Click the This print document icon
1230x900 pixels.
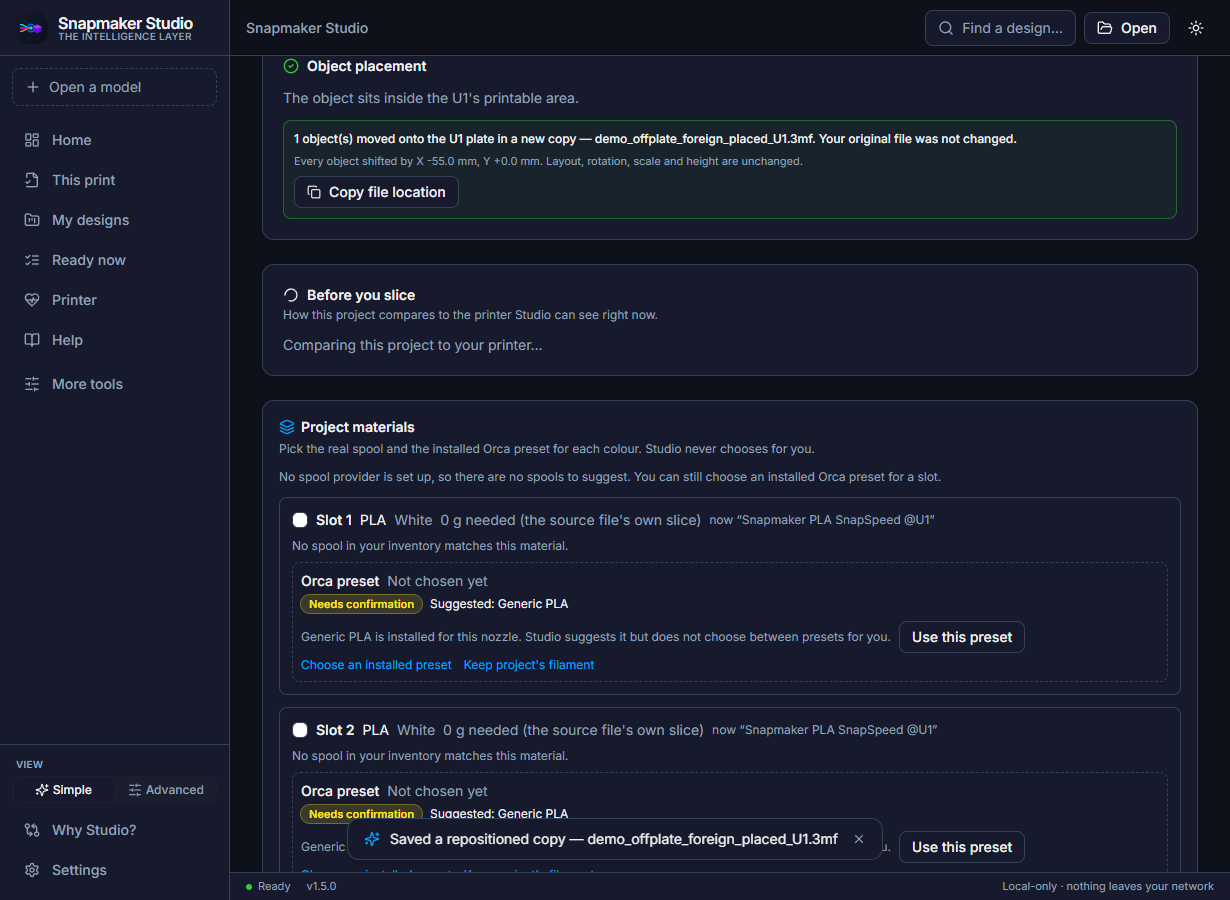(x=32, y=180)
